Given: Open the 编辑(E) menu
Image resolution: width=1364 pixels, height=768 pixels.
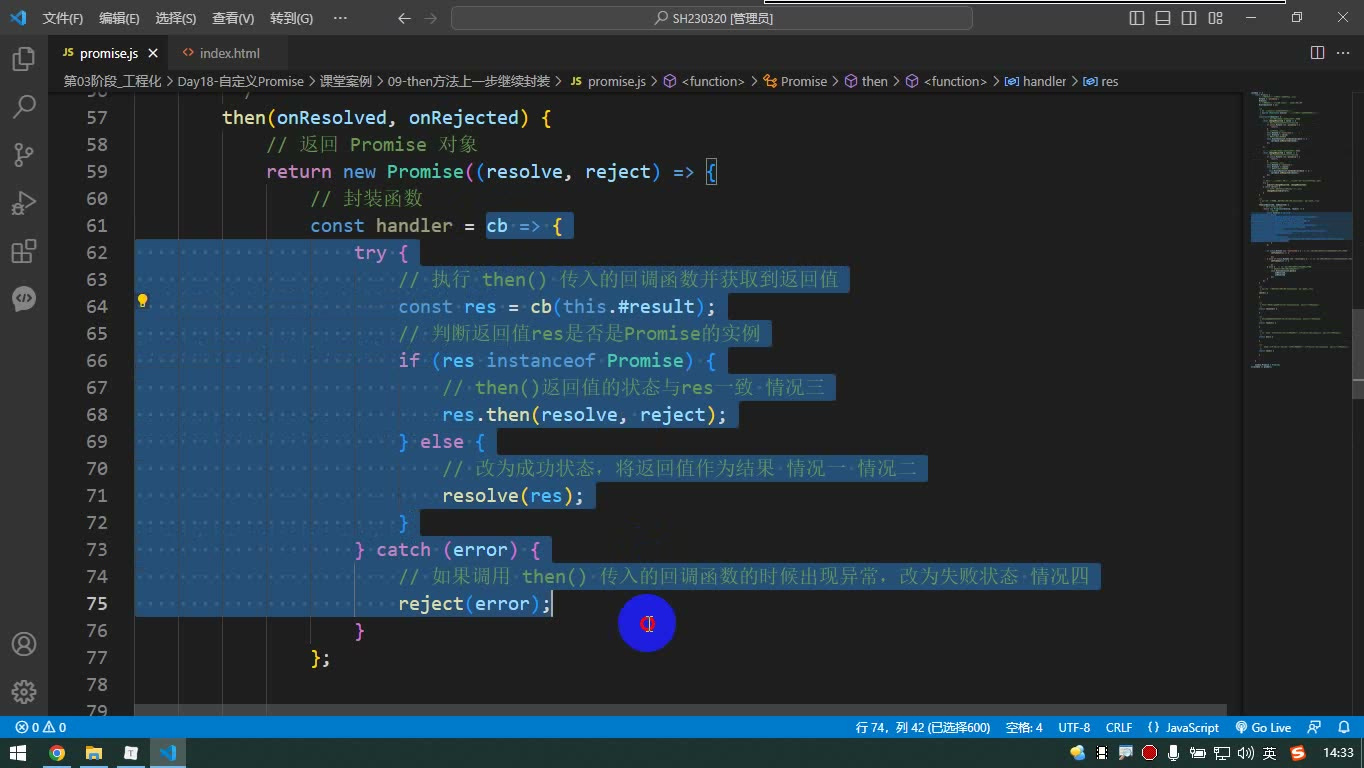Looking at the screenshot, I should 119,18.
